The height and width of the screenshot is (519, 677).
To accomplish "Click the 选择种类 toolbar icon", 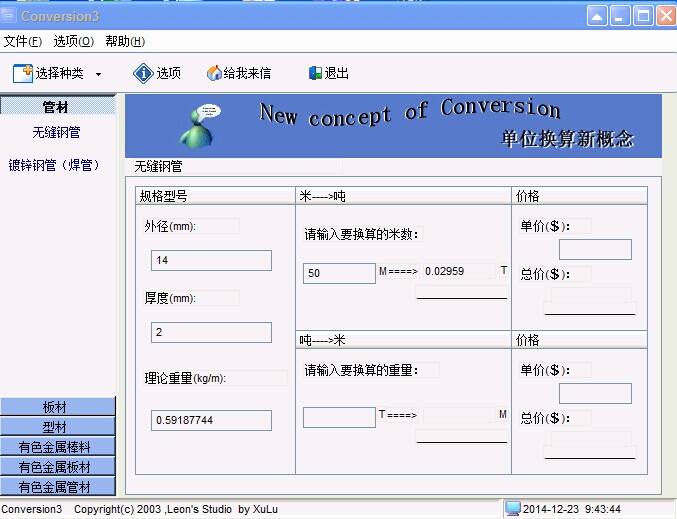I will click(x=23, y=73).
